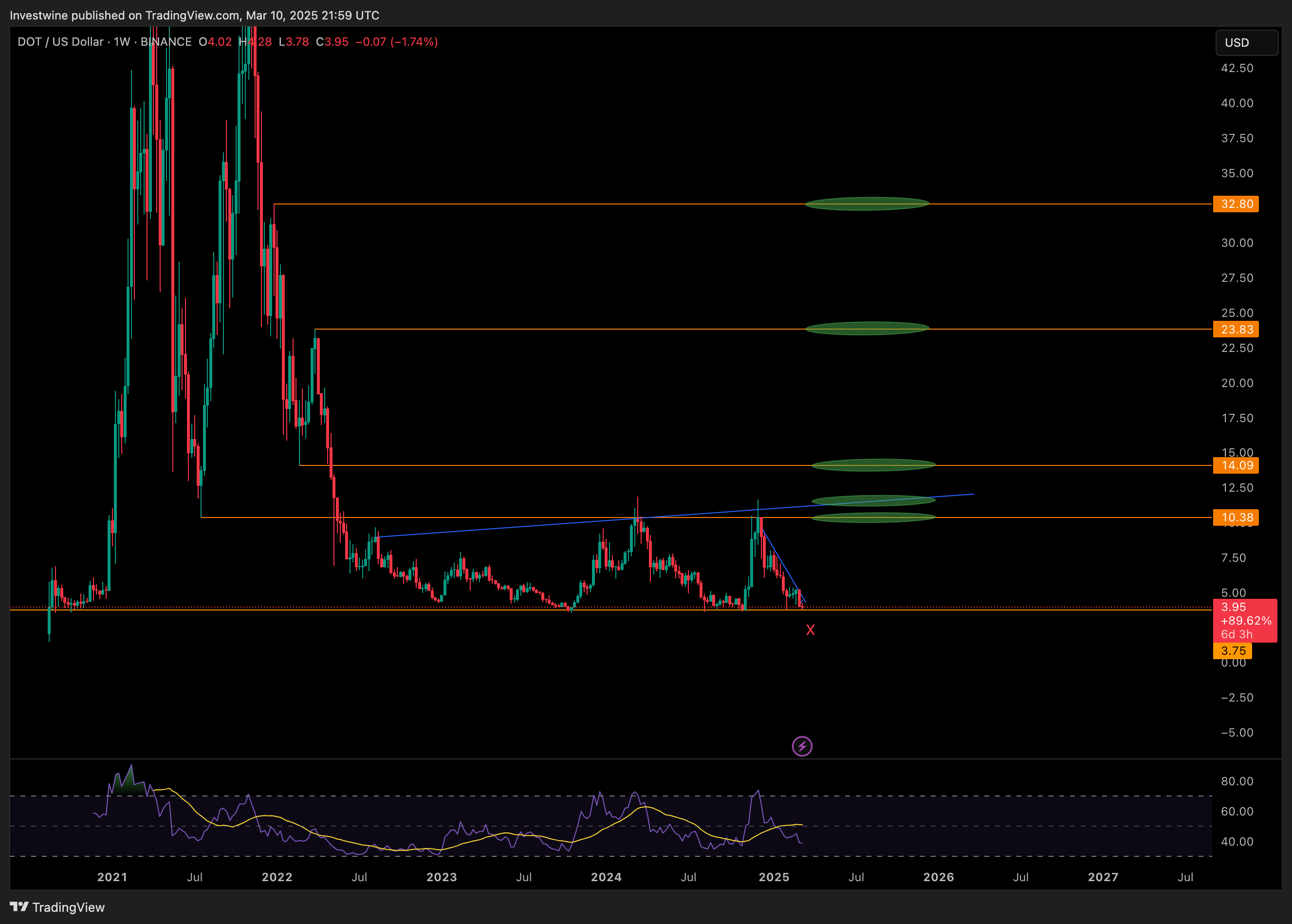This screenshot has width=1292, height=924.
Task: Click the 3.75 orange price label
Action: [1232, 650]
